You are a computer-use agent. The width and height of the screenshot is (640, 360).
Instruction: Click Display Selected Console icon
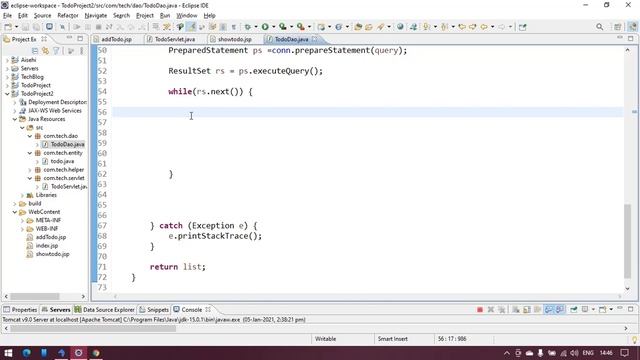pyautogui.click(x=585, y=310)
